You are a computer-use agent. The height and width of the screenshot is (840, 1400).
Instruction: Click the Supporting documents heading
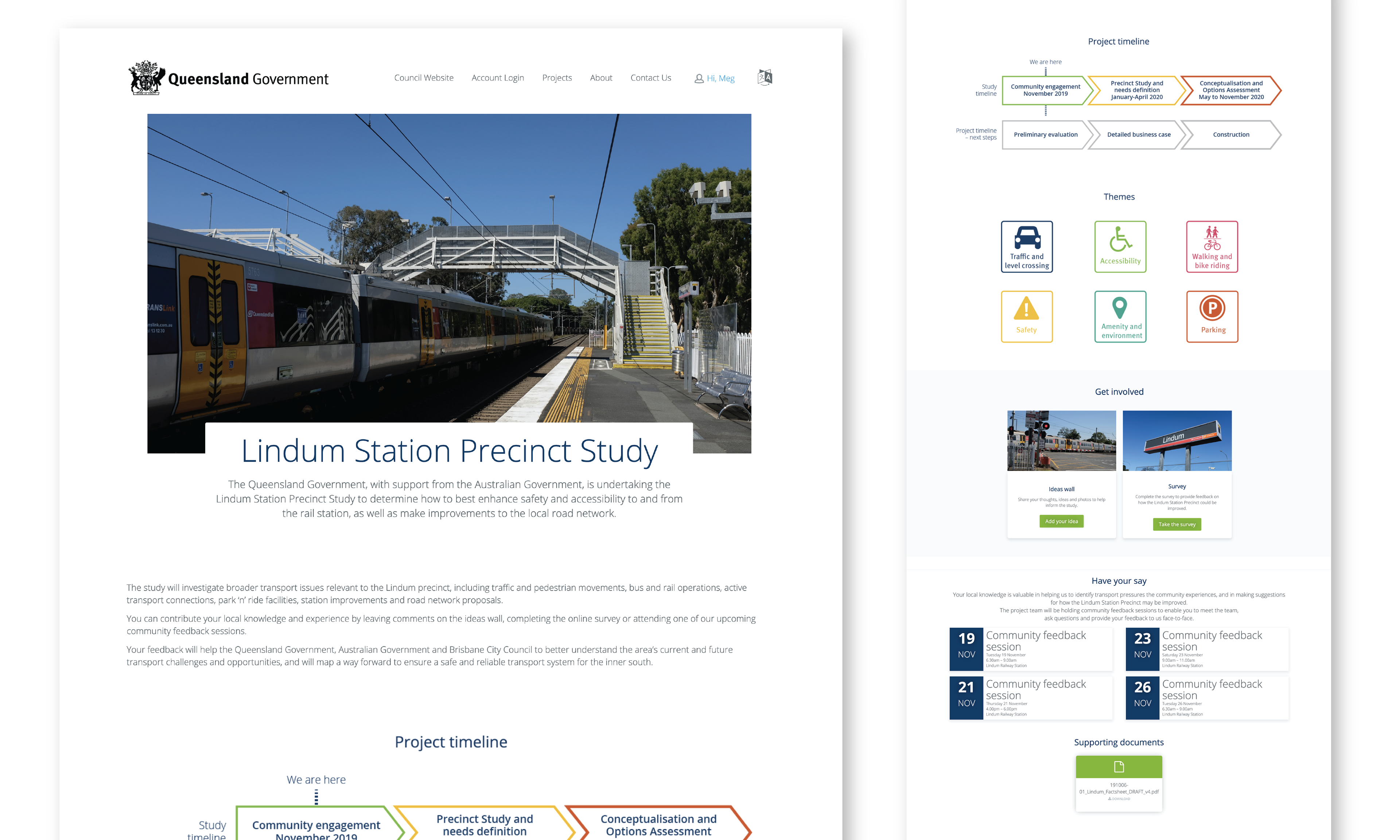pyautogui.click(x=1119, y=742)
